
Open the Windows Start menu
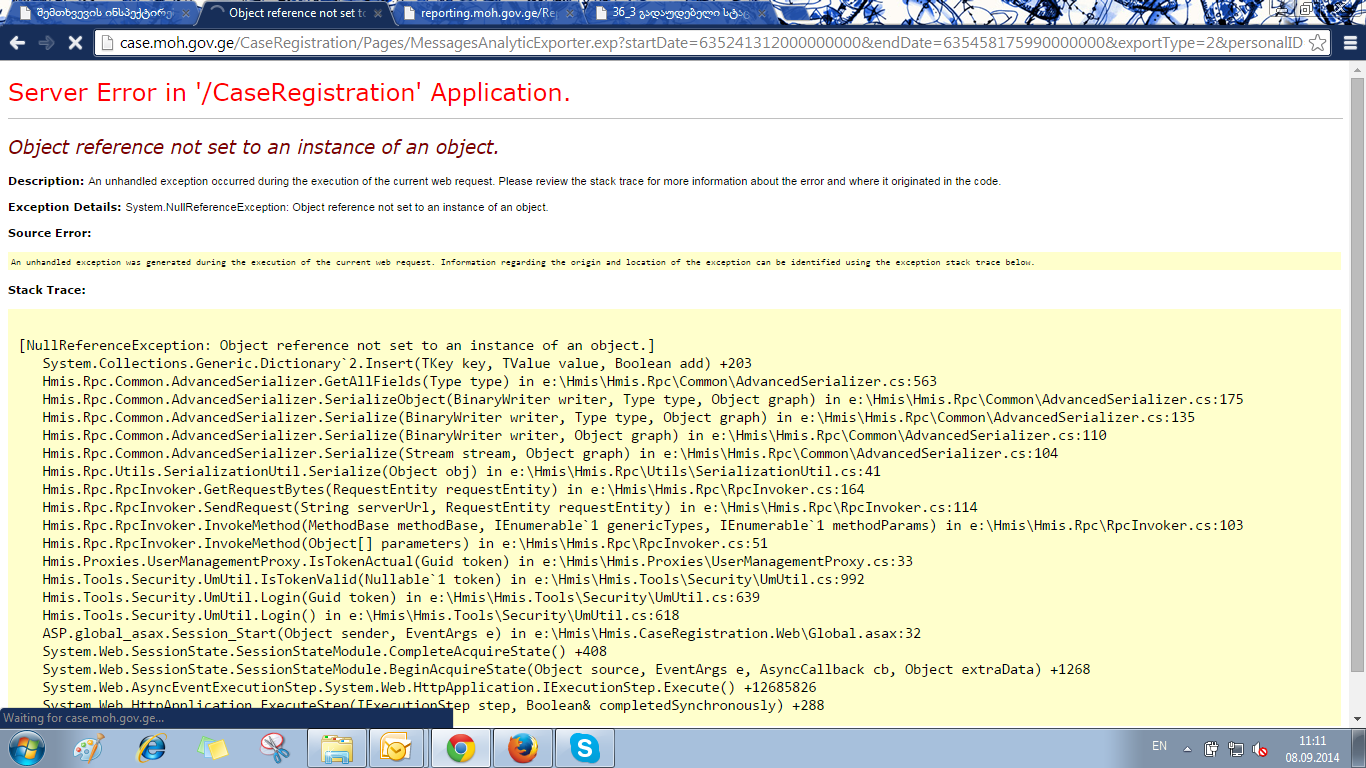25,748
